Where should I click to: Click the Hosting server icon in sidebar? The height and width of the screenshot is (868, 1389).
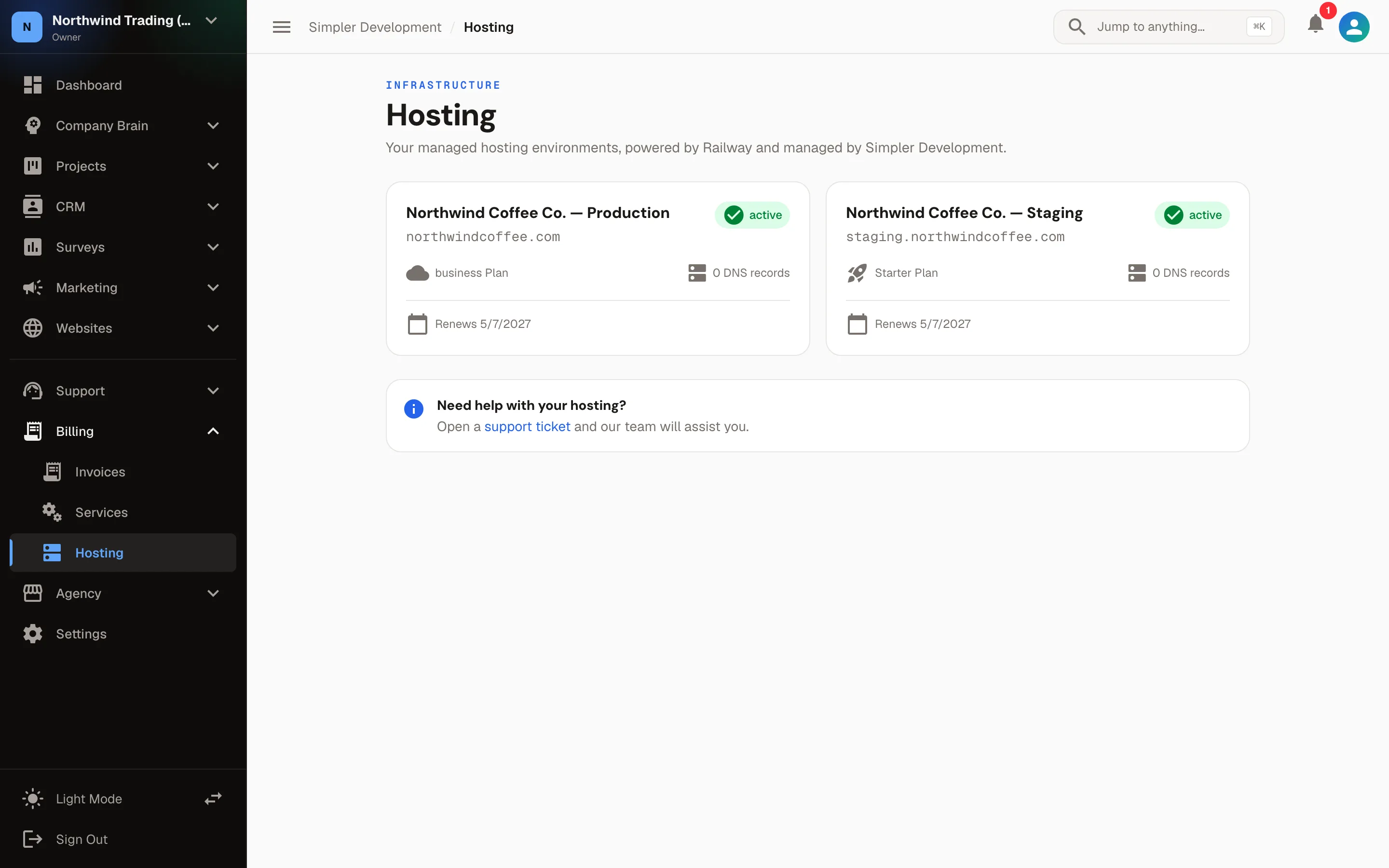pyautogui.click(x=52, y=553)
